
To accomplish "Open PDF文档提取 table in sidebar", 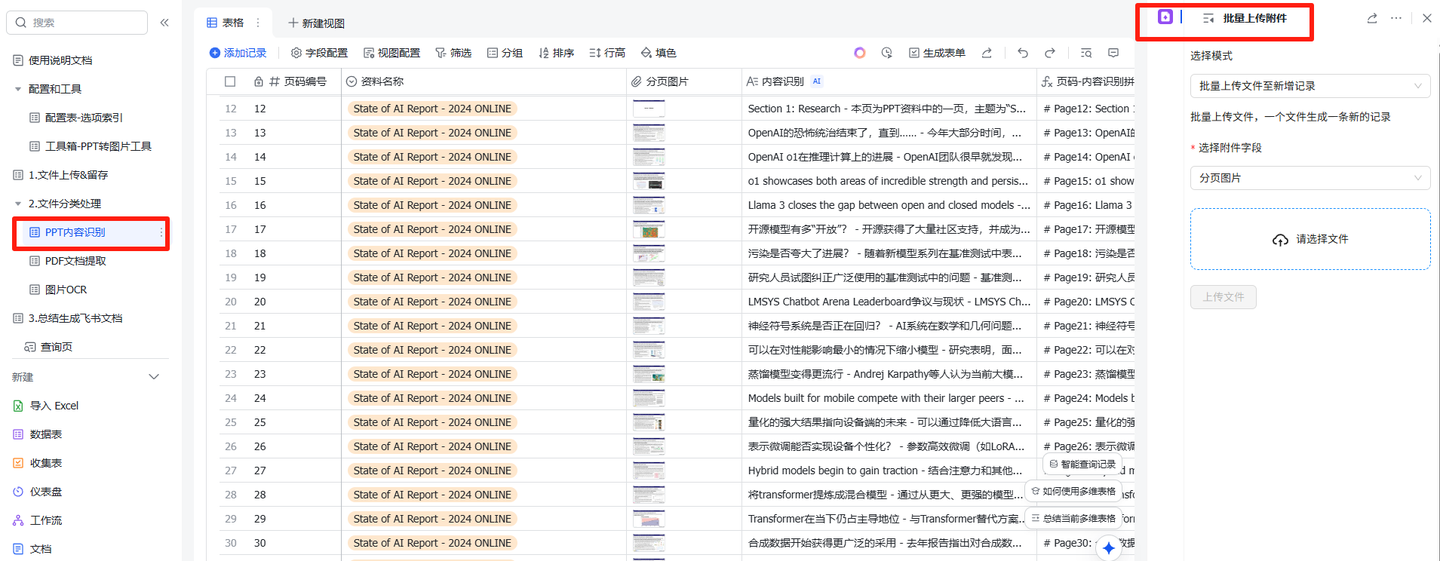I will pos(75,261).
